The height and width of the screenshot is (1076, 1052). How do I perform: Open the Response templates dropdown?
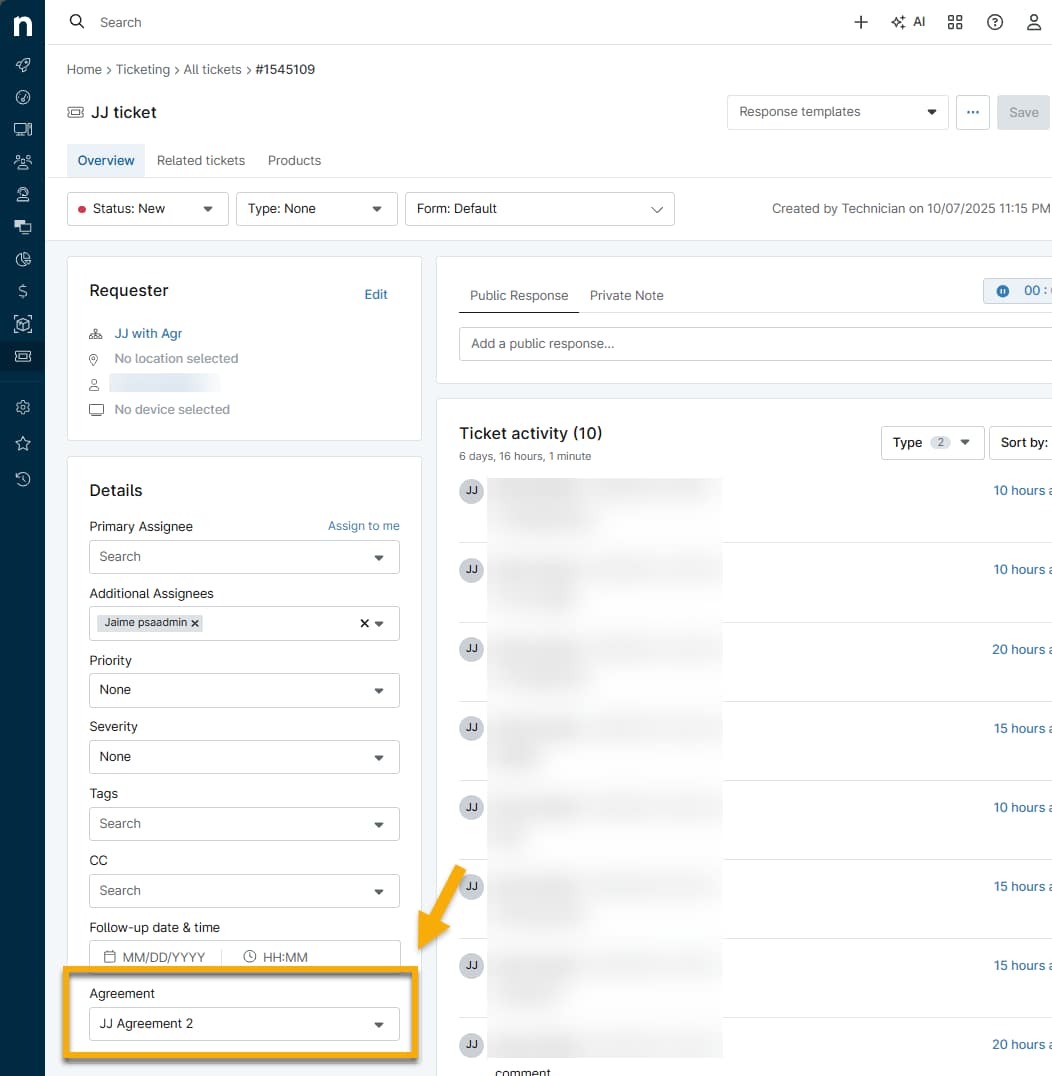[x=837, y=112]
